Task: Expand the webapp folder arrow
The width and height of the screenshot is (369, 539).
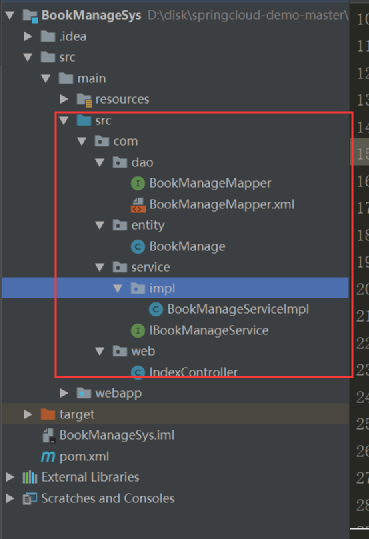Action: (64, 393)
